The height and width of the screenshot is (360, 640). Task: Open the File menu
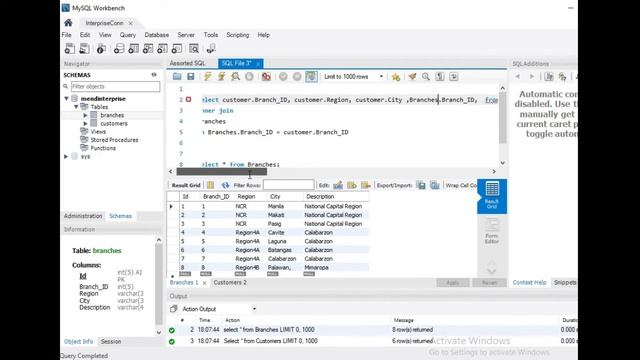[x=67, y=35]
